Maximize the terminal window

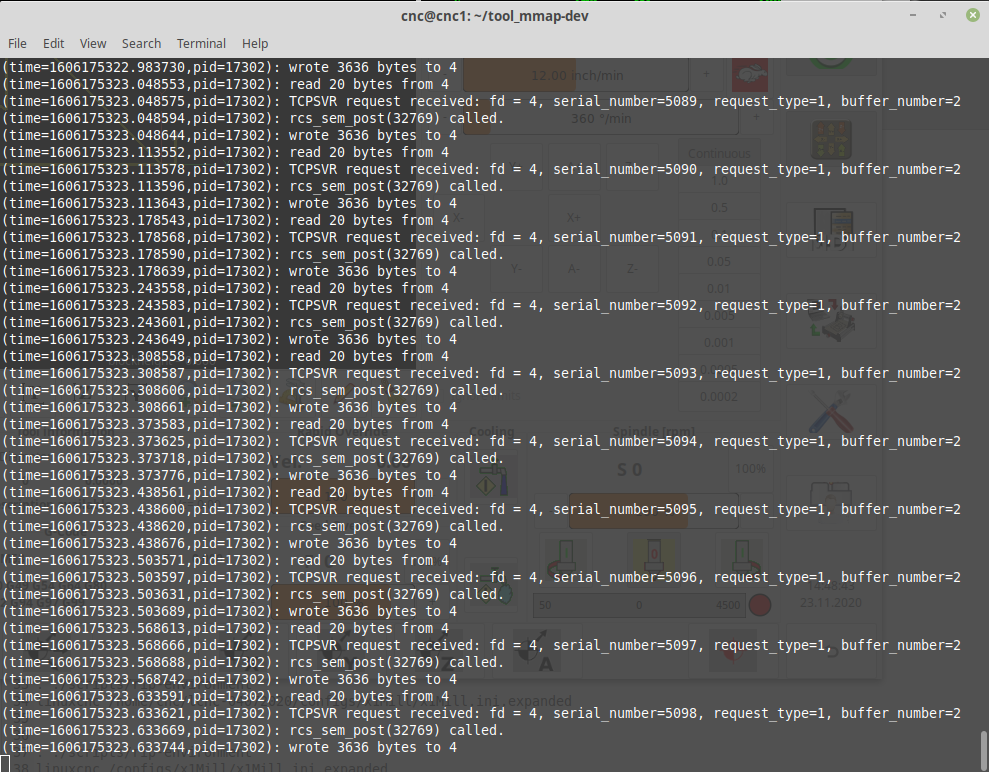click(943, 15)
